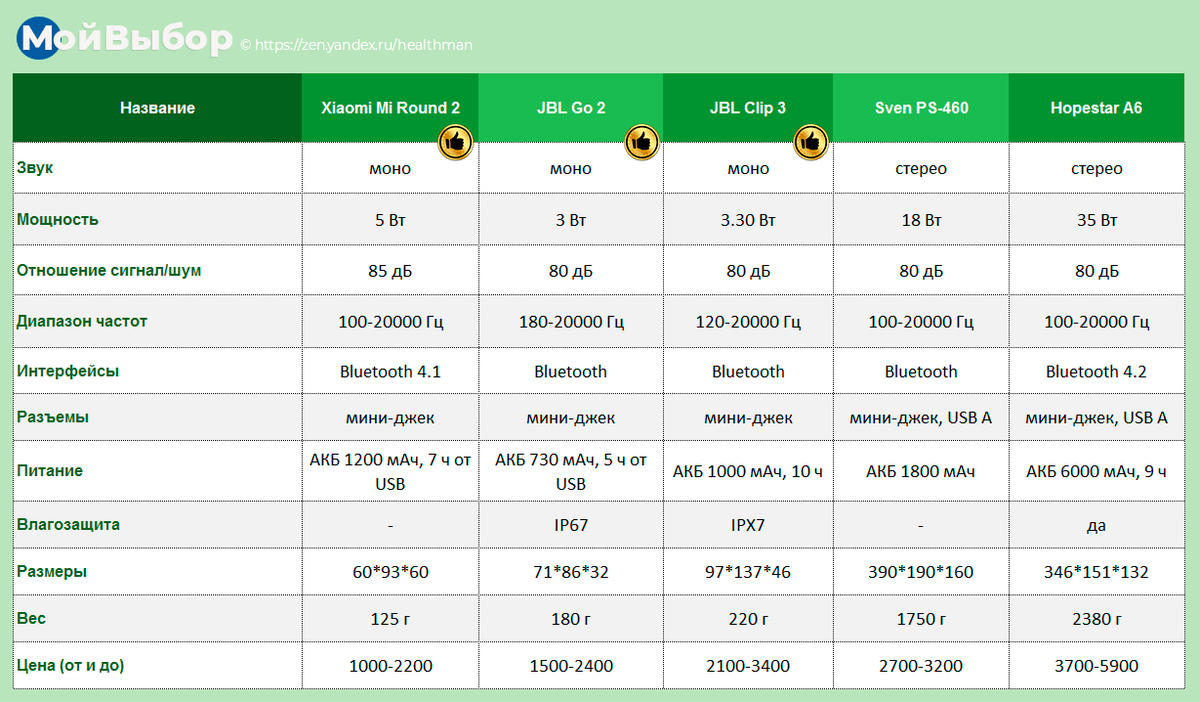Select the JBL Clip 3 column header
Screen dimensions: 1200x702
[x=748, y=108]
